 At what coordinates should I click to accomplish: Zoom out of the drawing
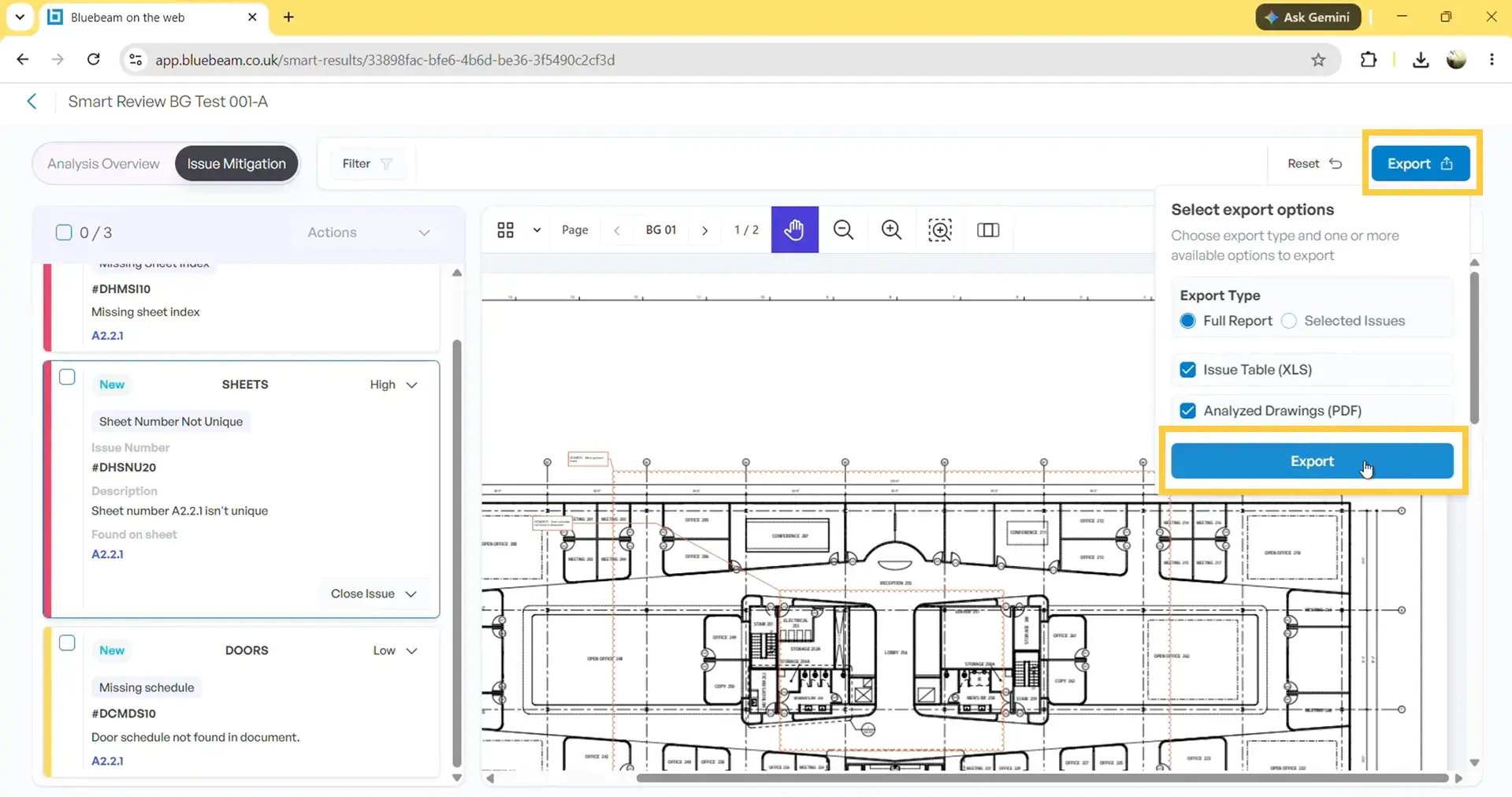click(x=843, y=229)
